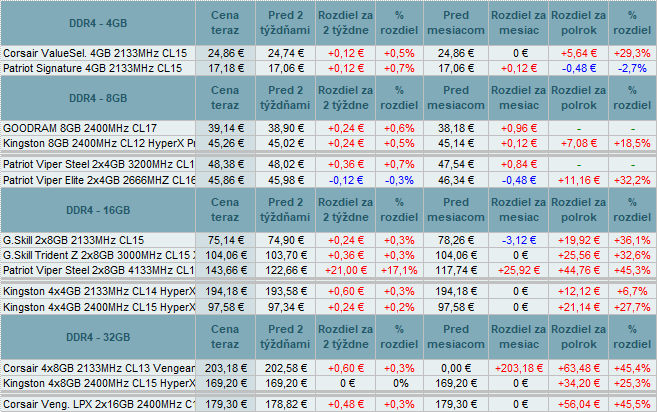Viewport: 657px width, 412px height.
Task: Select the '97,34 €' two-weeks-ago price cell
Action: point(285,307)
